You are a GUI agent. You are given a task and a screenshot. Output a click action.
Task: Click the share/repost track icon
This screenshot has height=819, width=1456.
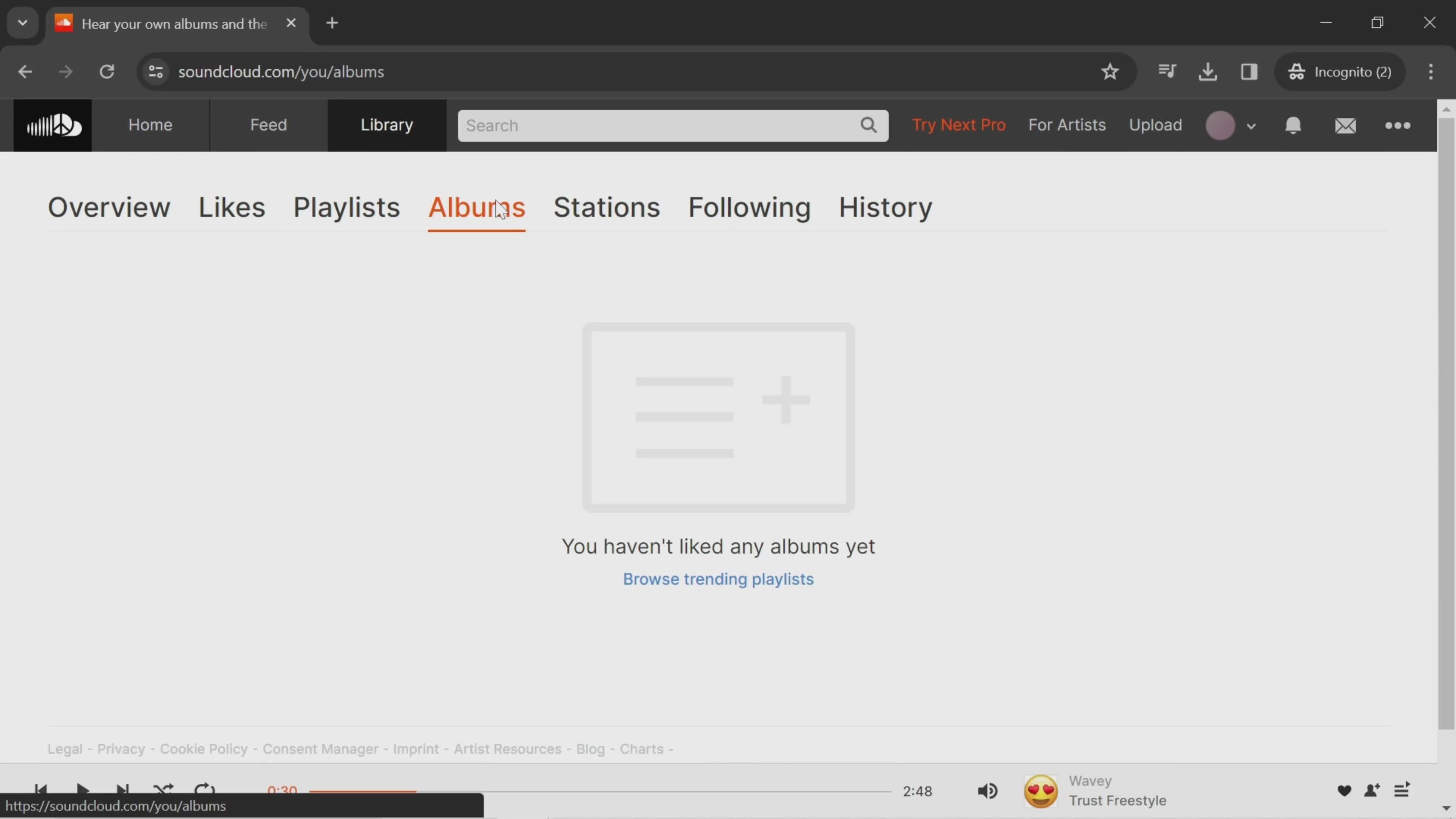tap(1371, 790)
